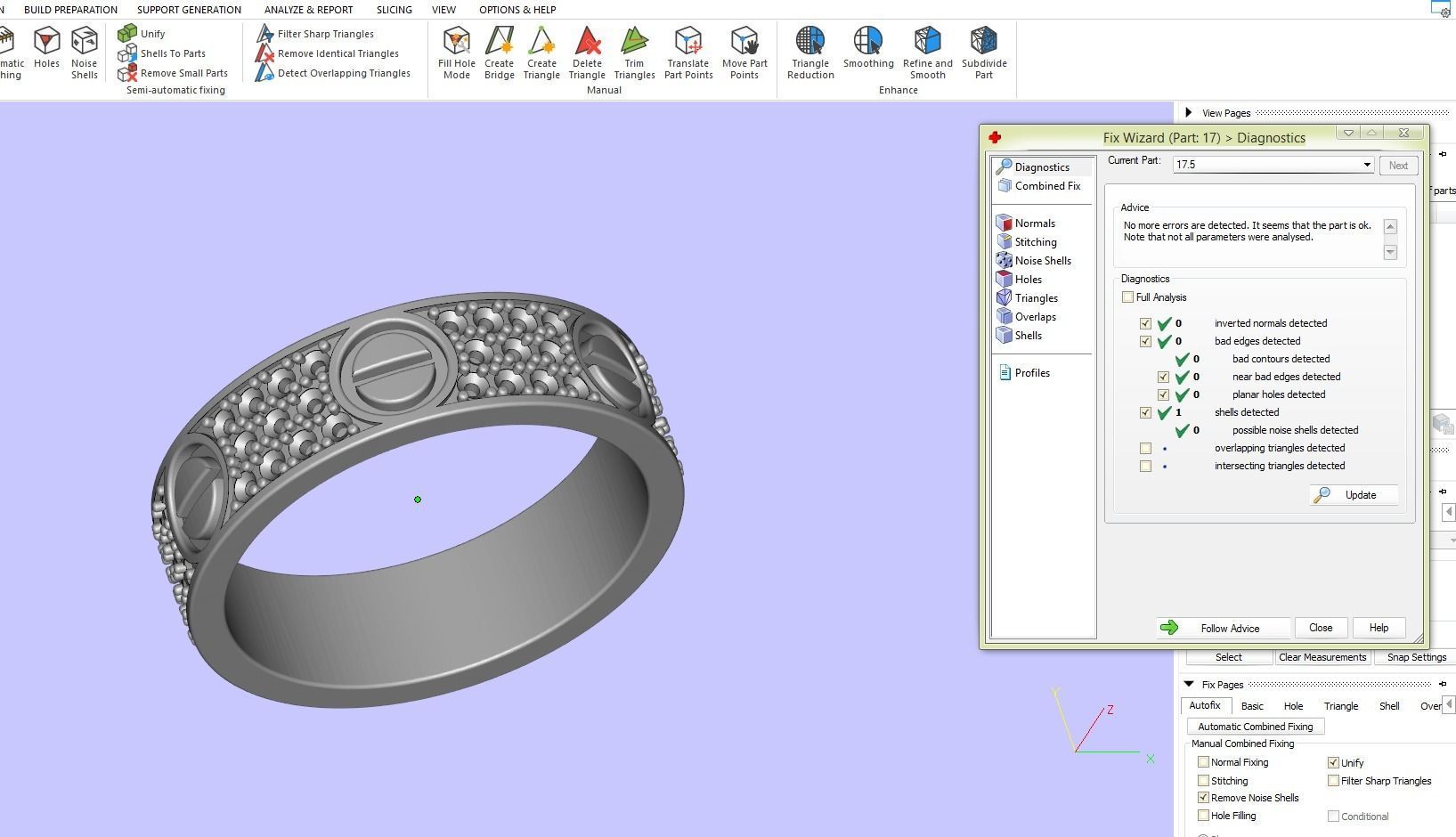Viewport: 1456px width, 837px height.
Task: Check Filter Sharp Triangles in Fix Pages
Action: (1333, 781)
